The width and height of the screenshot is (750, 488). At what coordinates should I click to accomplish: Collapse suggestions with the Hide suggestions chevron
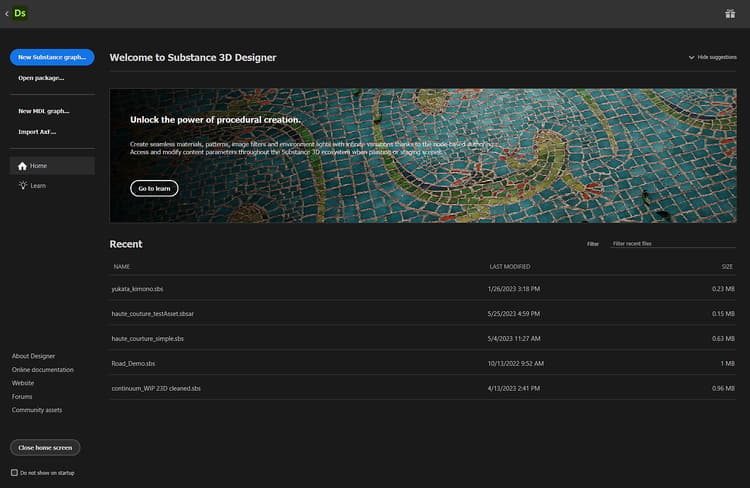(691, 57)
